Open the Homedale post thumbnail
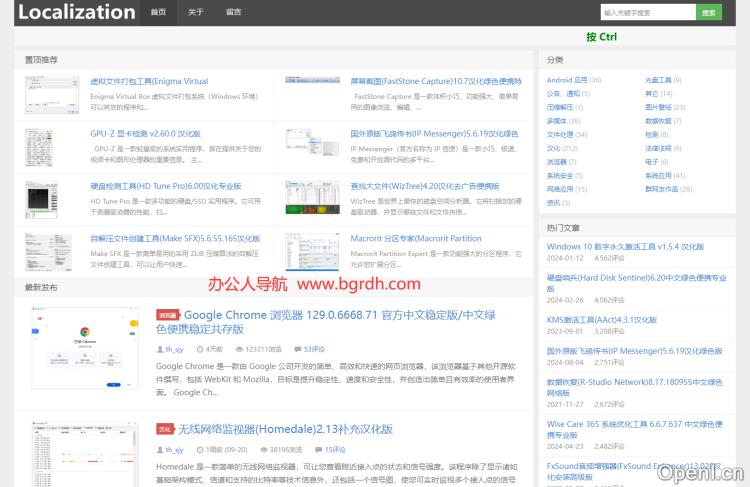The image size is (750, 487). pos(85,454)
